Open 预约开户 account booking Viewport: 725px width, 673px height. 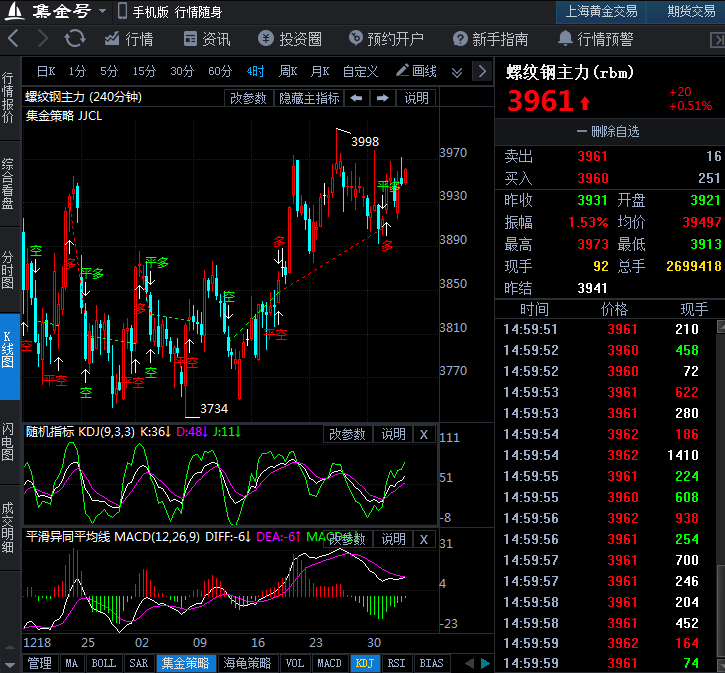[387, 39]
